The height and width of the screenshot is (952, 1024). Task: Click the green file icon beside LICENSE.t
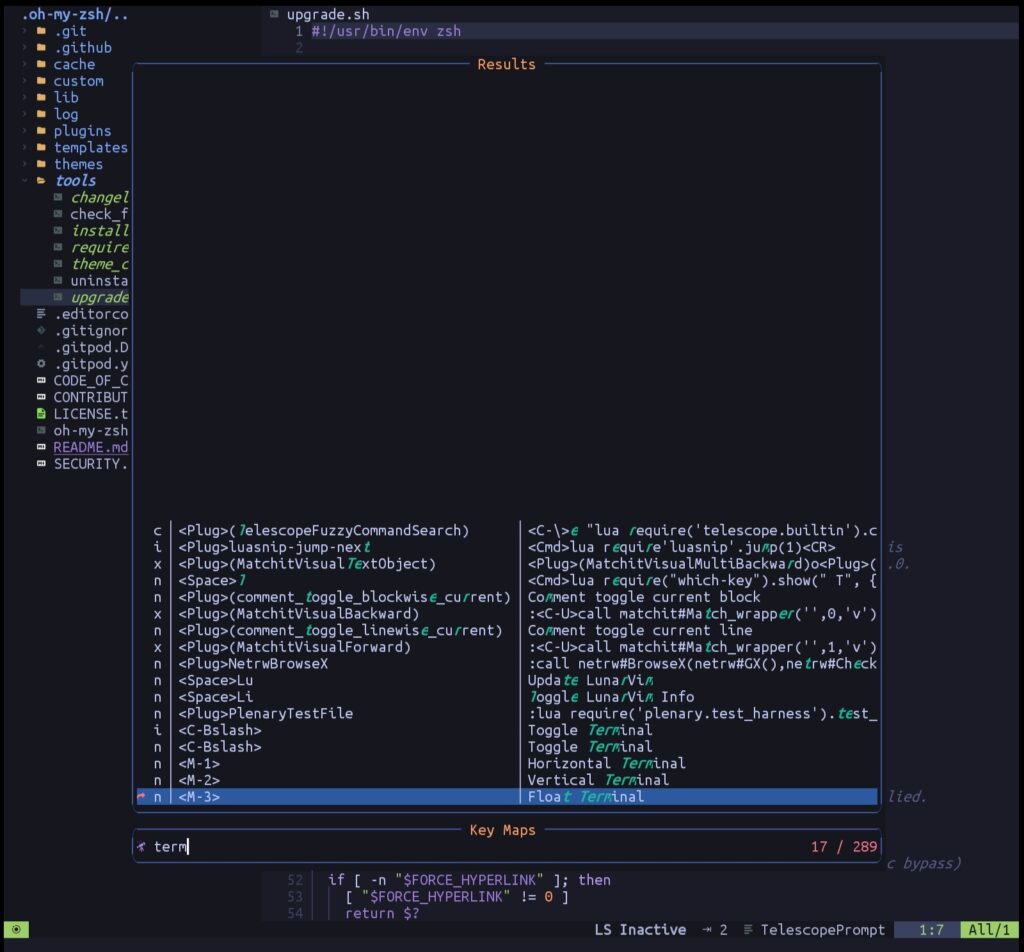point(40,414)
